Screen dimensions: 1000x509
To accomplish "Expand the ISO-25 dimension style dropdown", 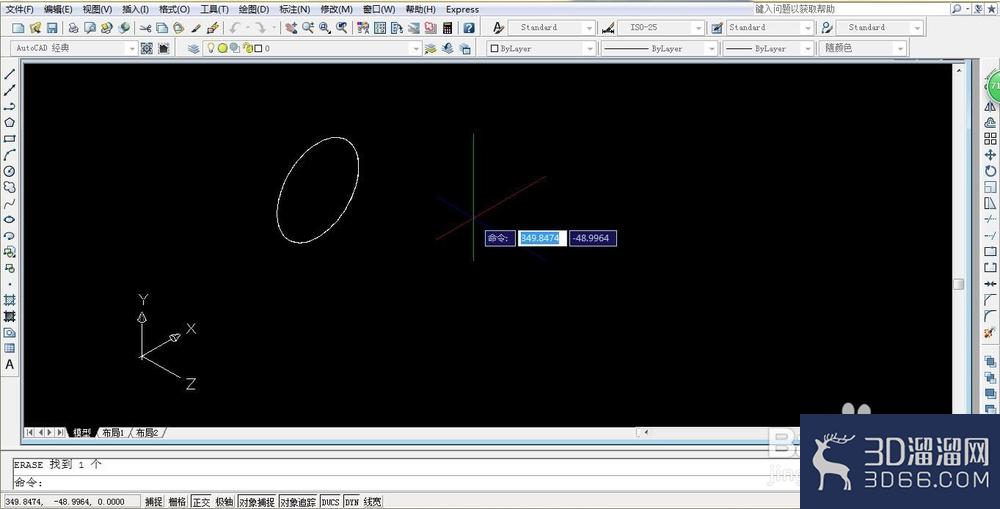I will coord(661,27).
